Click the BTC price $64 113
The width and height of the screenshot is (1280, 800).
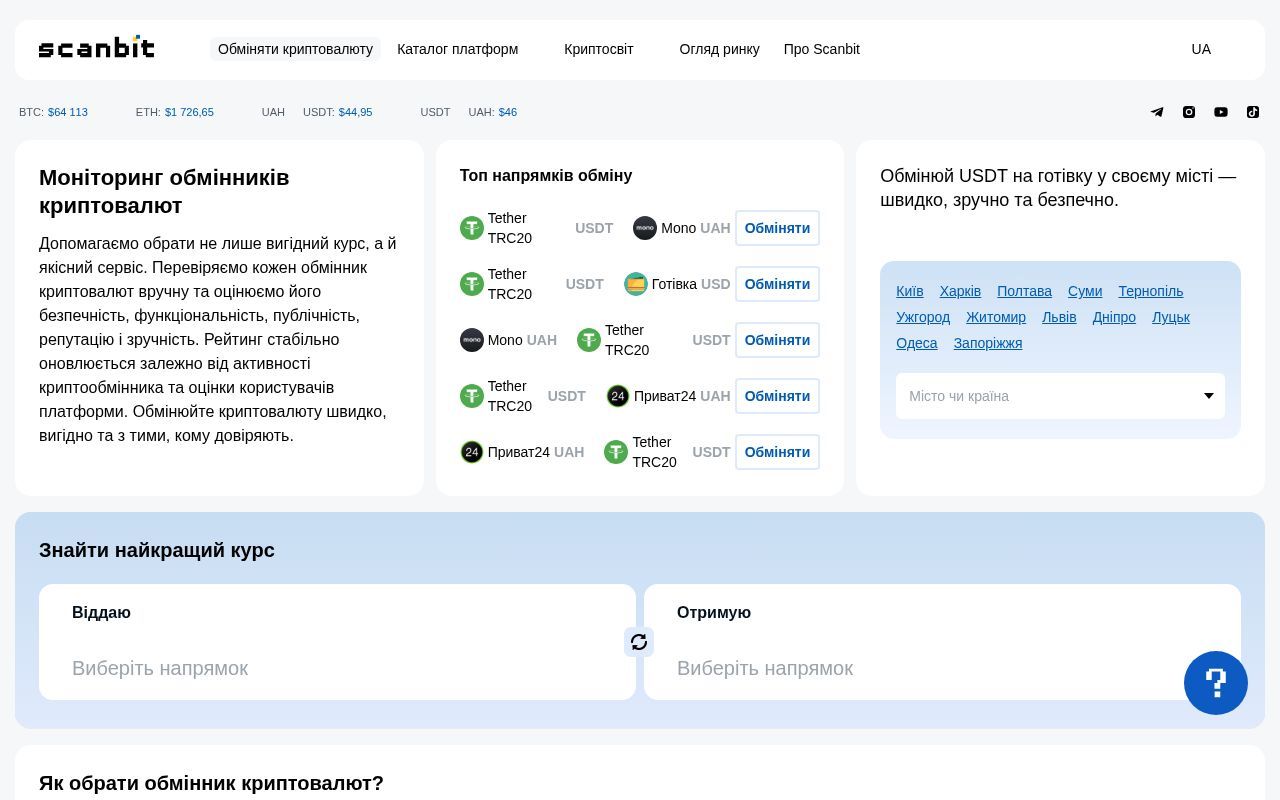coord(68,112)
